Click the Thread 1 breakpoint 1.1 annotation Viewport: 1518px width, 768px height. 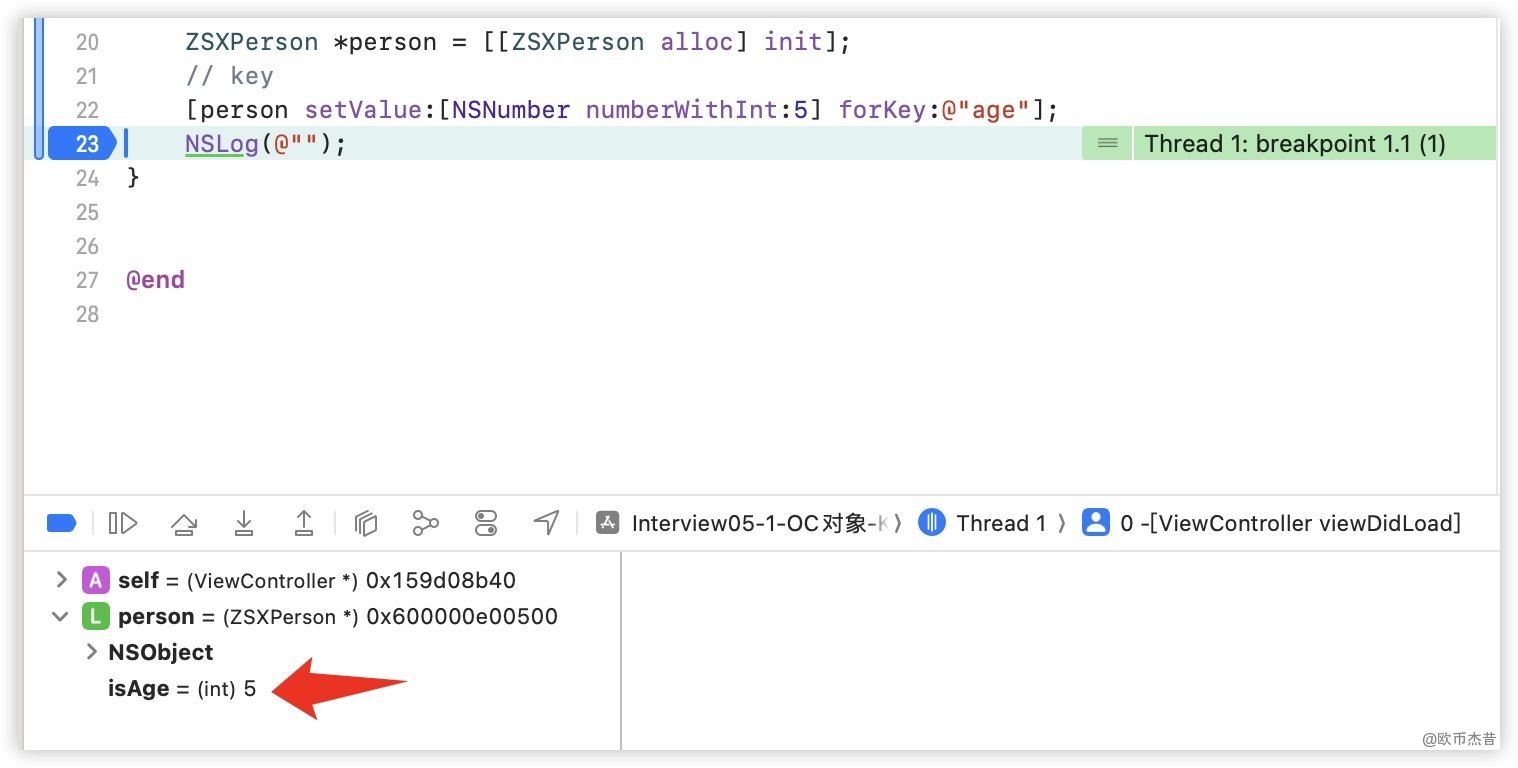(x=1295, y=144)
